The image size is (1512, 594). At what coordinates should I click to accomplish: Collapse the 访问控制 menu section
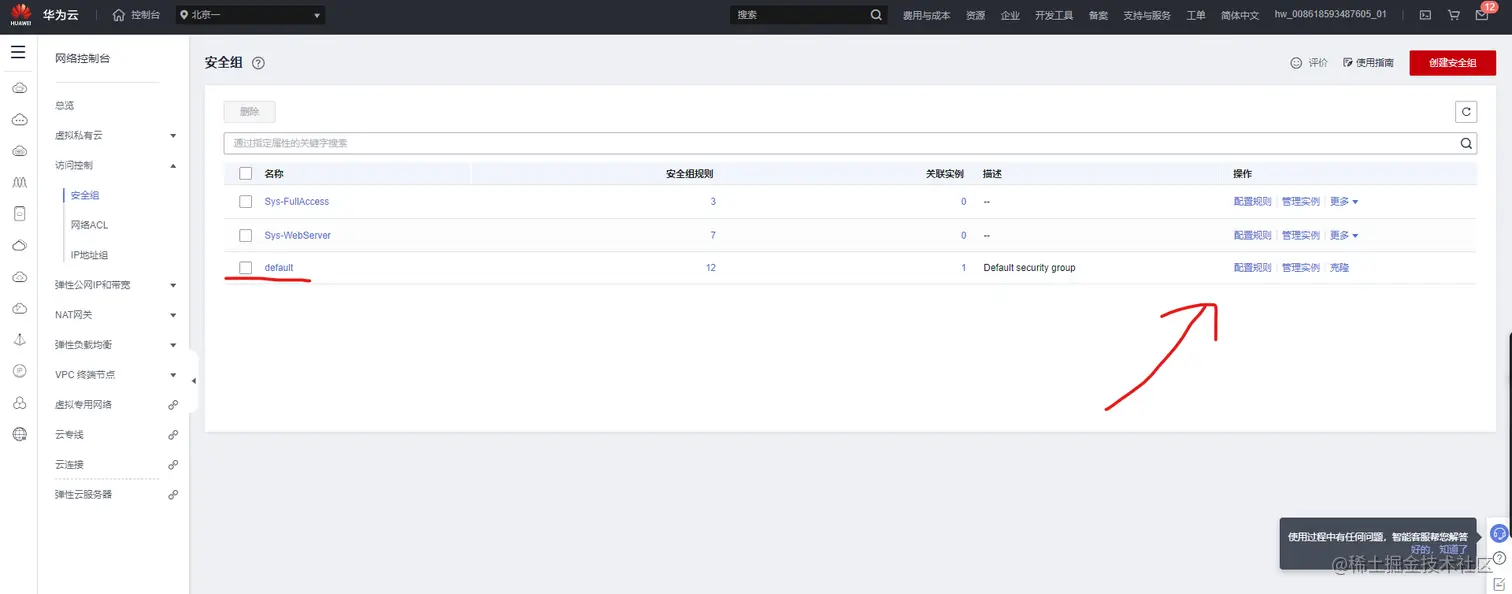click(x=173, y=165)
